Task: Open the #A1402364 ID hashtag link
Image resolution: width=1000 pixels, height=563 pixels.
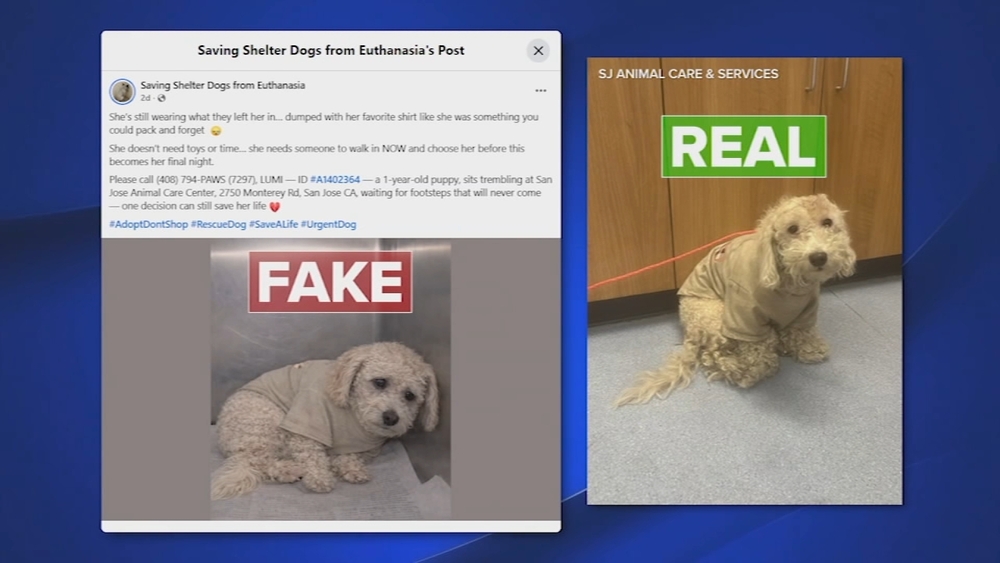Action: click(335, 180)
